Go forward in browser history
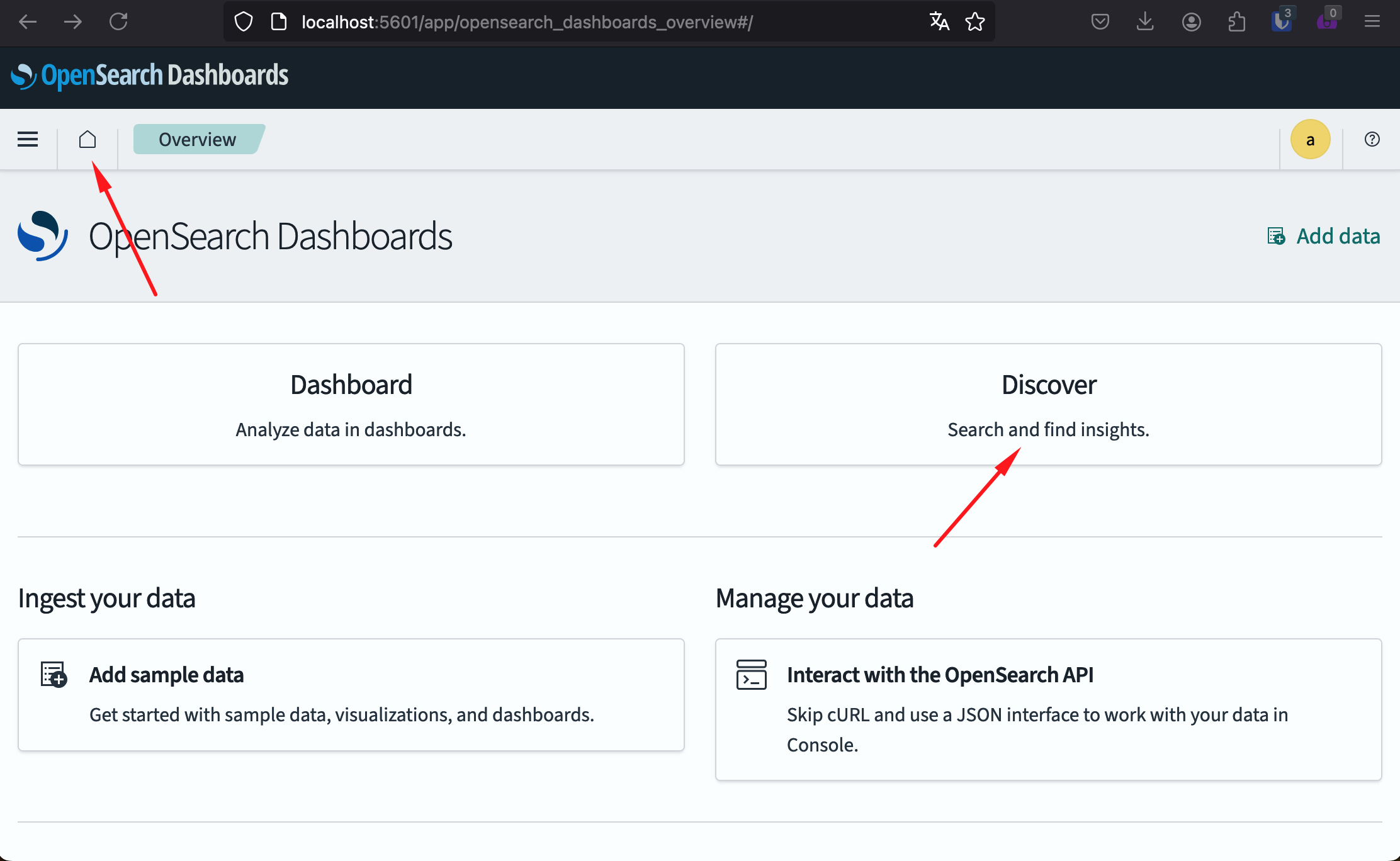Viewport: 1400px width, 861px height. pos(73,22)
